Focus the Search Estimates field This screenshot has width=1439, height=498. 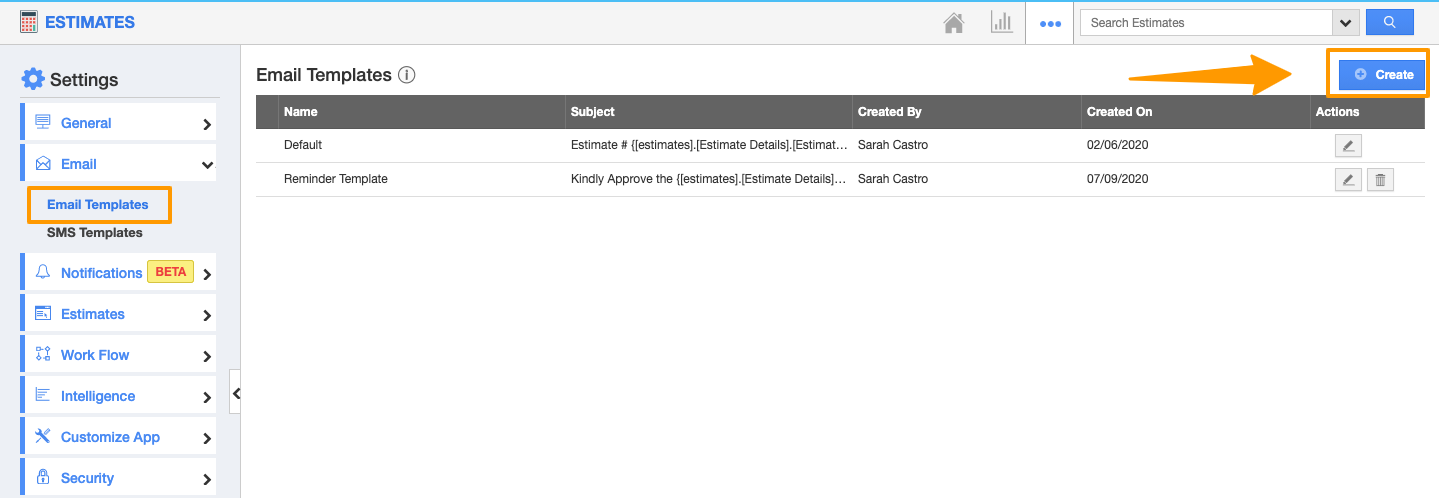[1207, 23]
